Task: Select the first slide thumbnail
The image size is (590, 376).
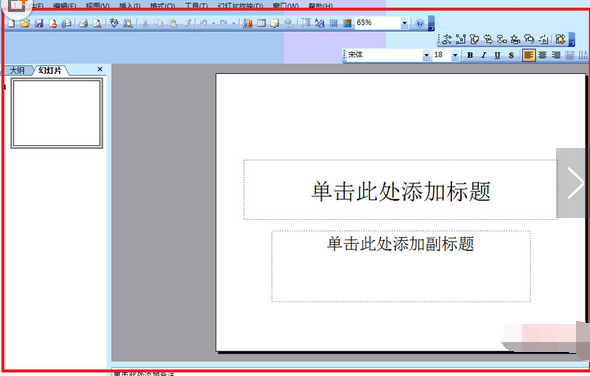Action: coord(57,113)
